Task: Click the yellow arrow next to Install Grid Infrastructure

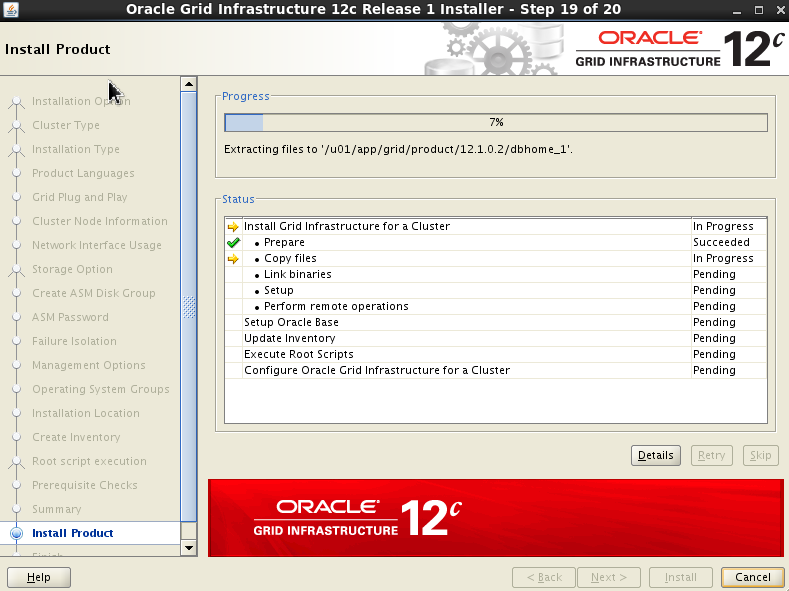Action: click(233, 227)
